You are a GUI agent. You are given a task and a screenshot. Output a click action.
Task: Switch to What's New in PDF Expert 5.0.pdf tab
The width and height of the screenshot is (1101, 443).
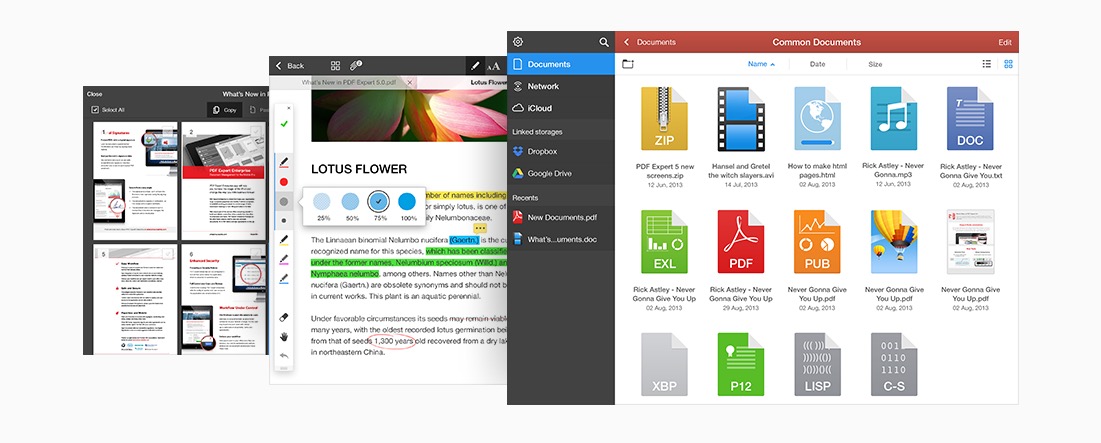tap(347, 82)
